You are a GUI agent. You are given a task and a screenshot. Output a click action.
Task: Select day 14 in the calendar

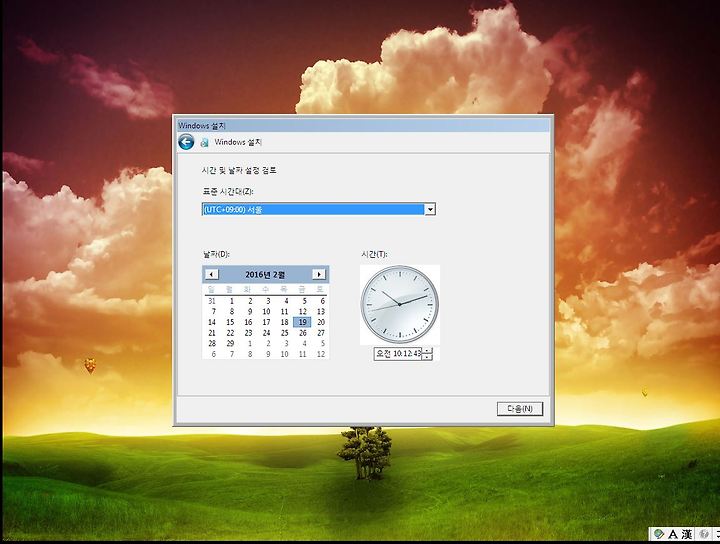coord(212,322)
